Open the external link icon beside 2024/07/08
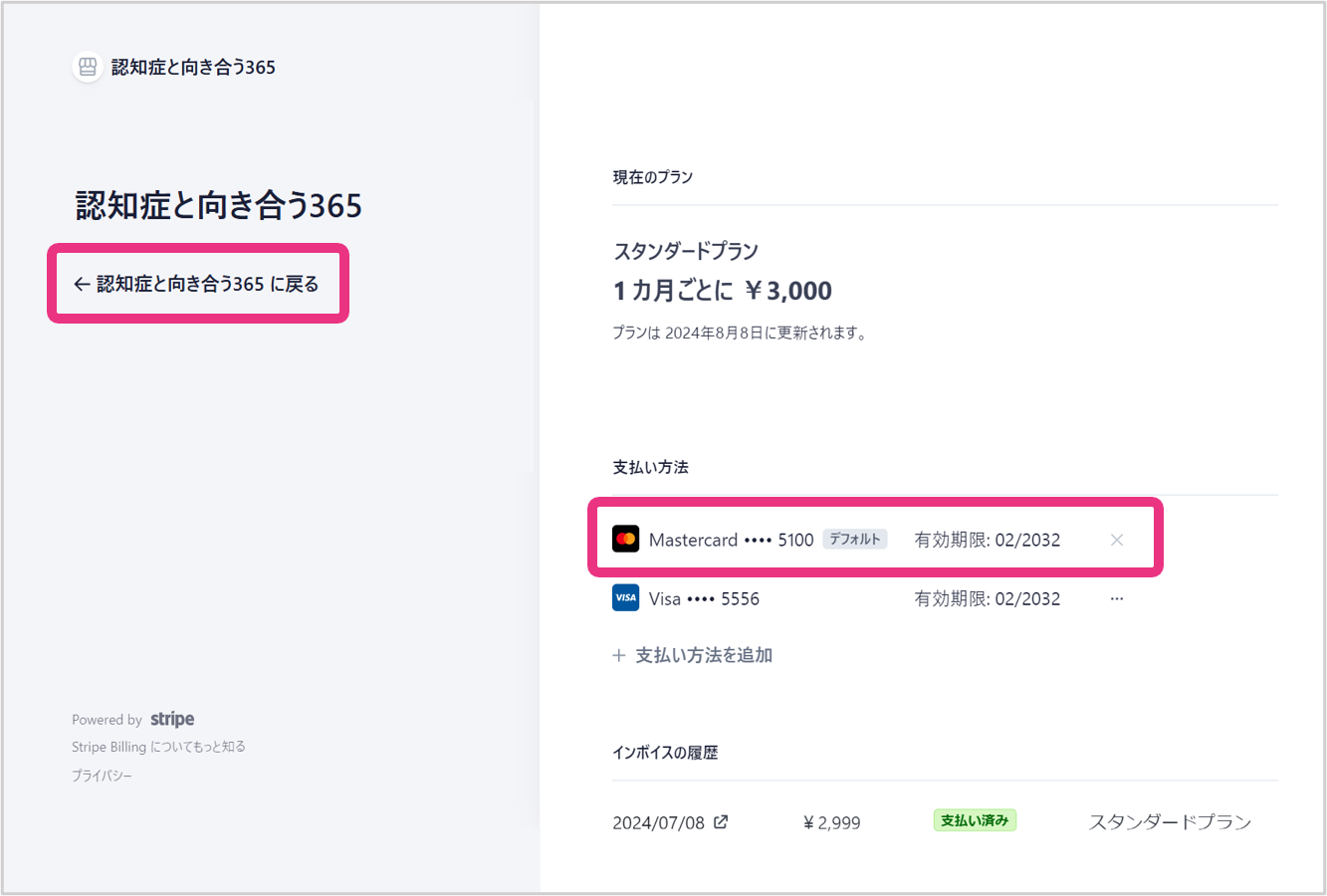This screenshot has height=896, width=1327. 721,822
